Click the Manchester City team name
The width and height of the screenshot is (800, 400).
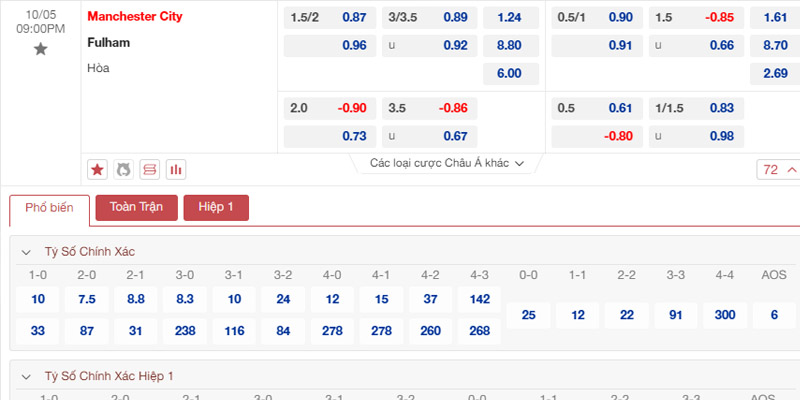(135, 16)
